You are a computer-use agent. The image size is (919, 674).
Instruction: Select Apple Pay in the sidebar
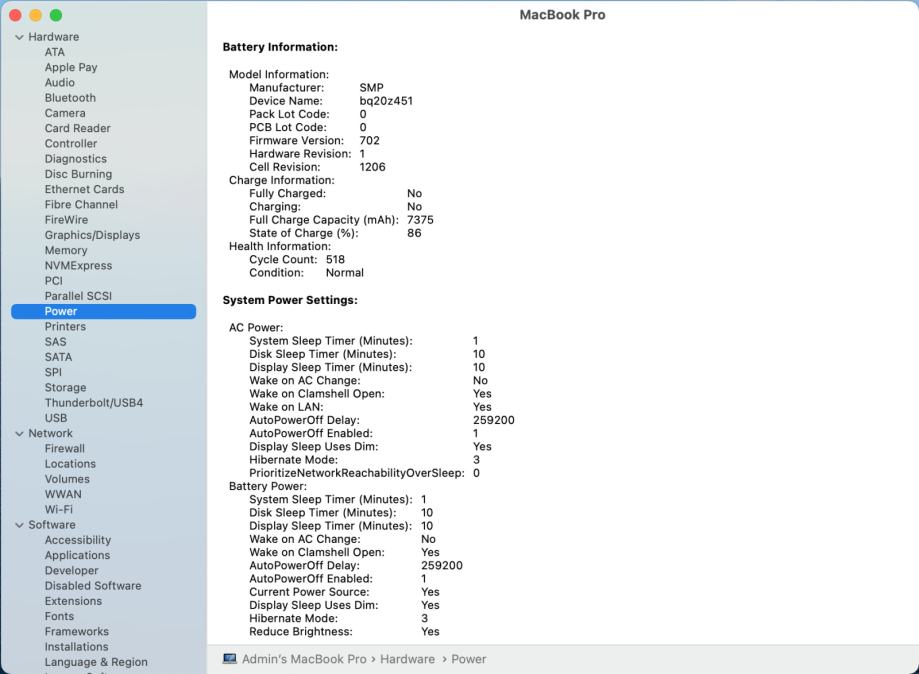pos(71,67)
